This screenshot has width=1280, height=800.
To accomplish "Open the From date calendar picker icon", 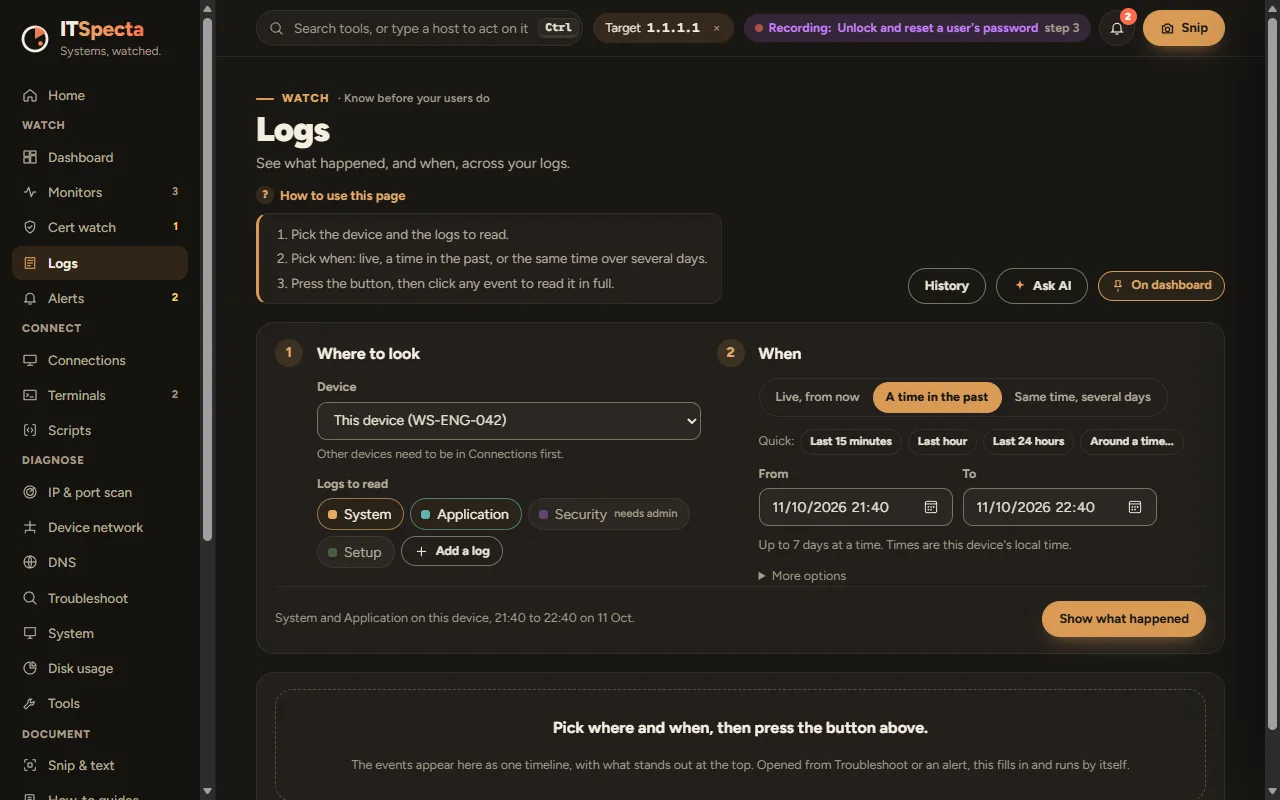I will tap(931, 507).
